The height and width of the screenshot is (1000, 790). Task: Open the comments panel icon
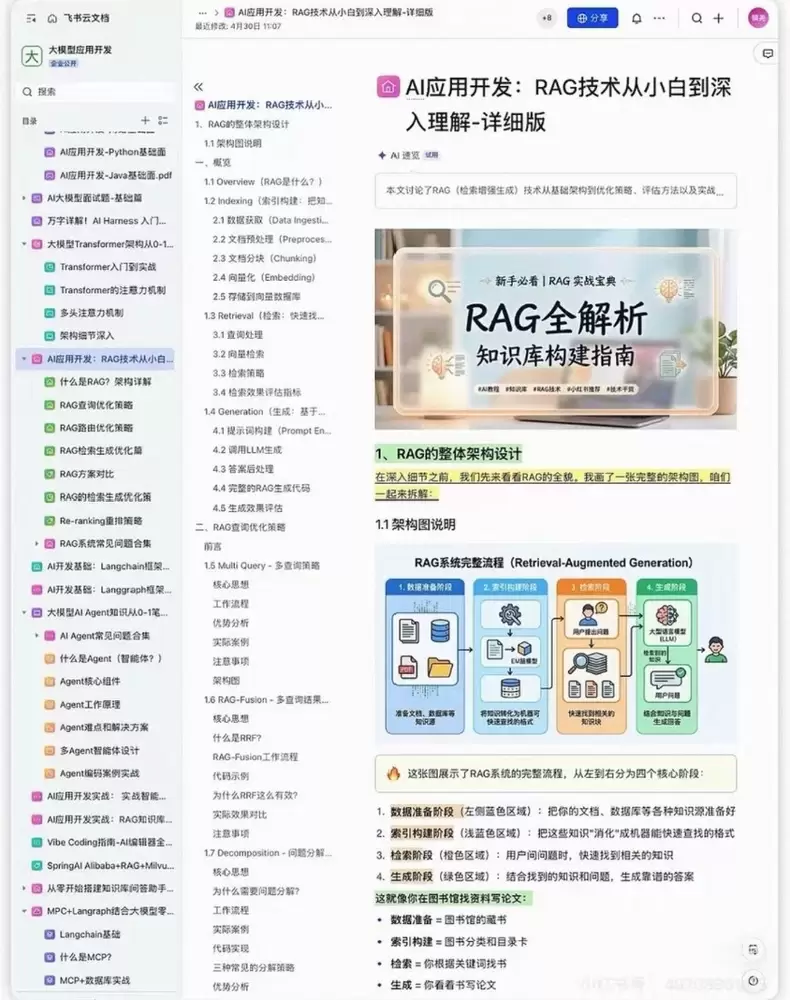tap(768, 54)
